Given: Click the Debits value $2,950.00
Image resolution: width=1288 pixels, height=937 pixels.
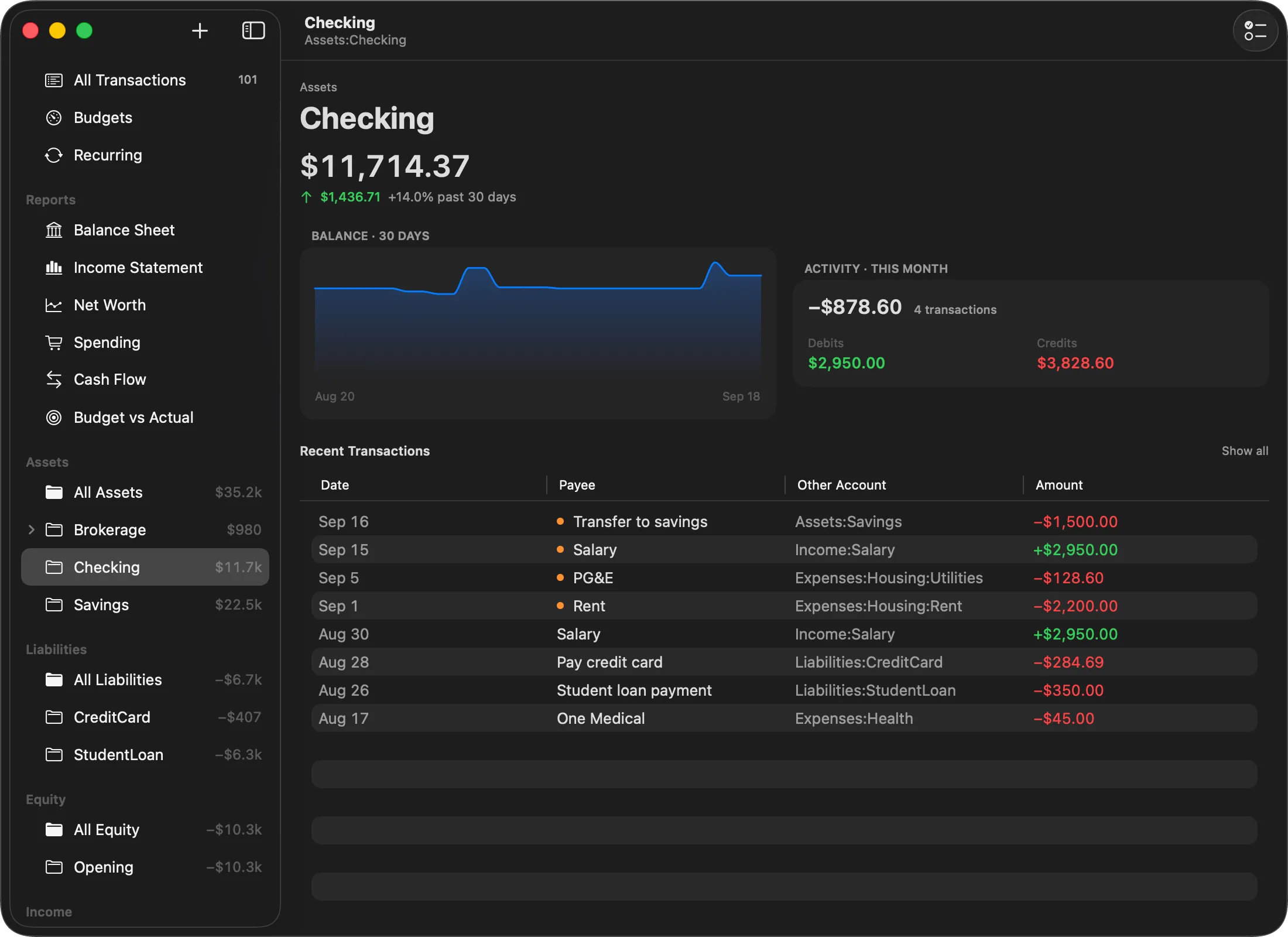Looking at the screenshot, I should click(847, 363).
